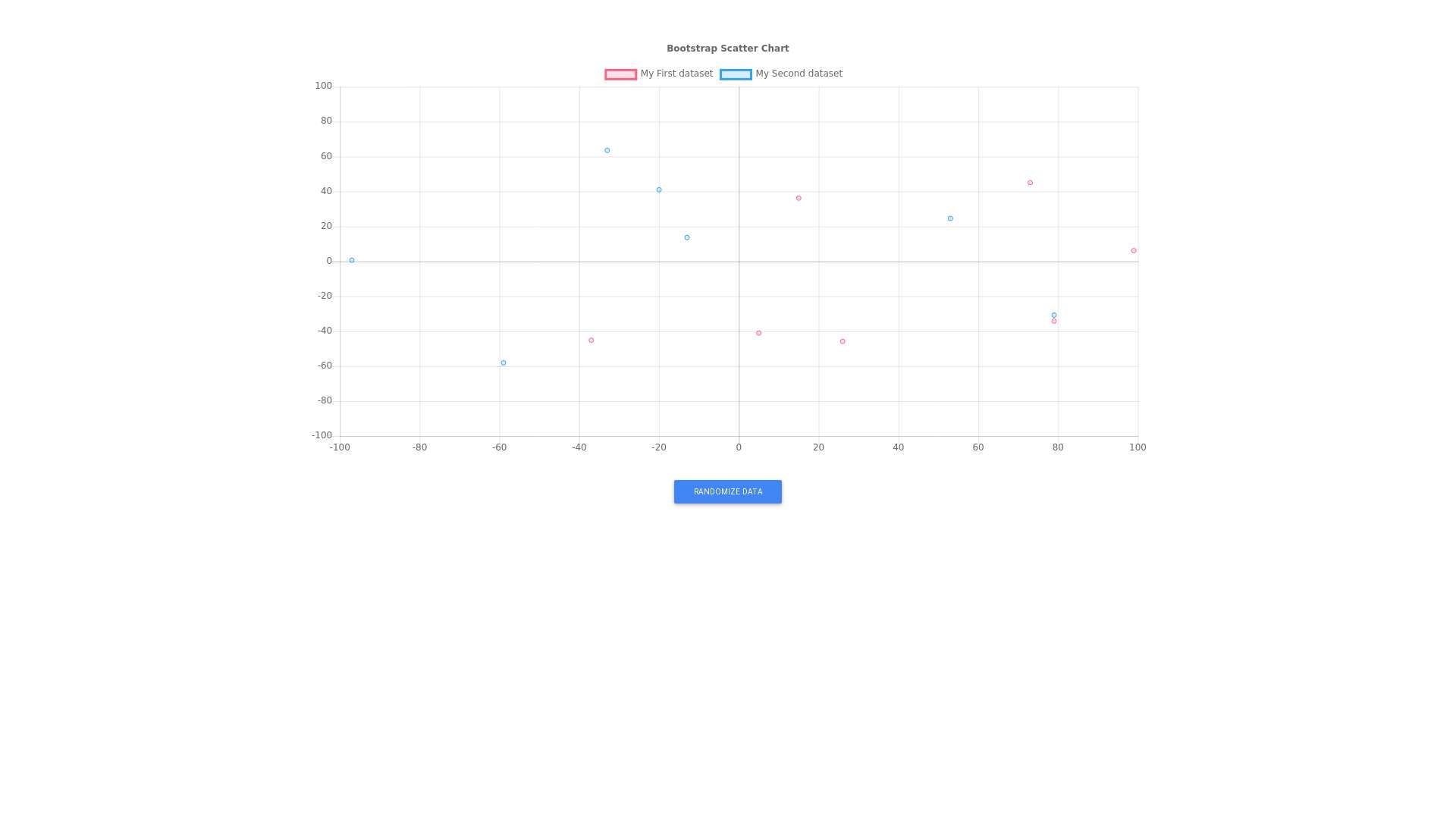Click the blue point near x=-13, y=14

tap(687, 237)
